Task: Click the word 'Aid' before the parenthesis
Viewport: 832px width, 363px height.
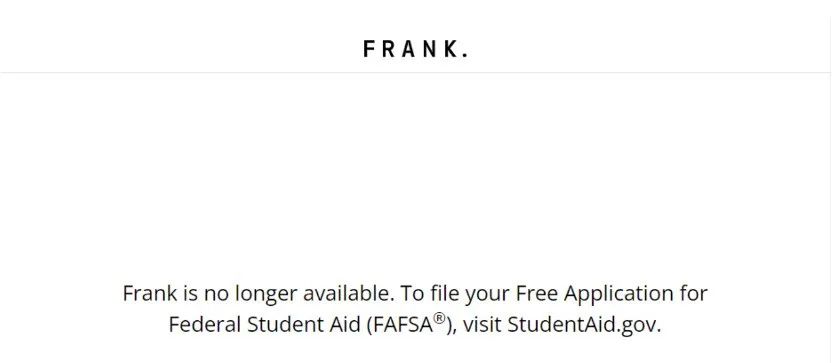Action: tap(344, 324)
